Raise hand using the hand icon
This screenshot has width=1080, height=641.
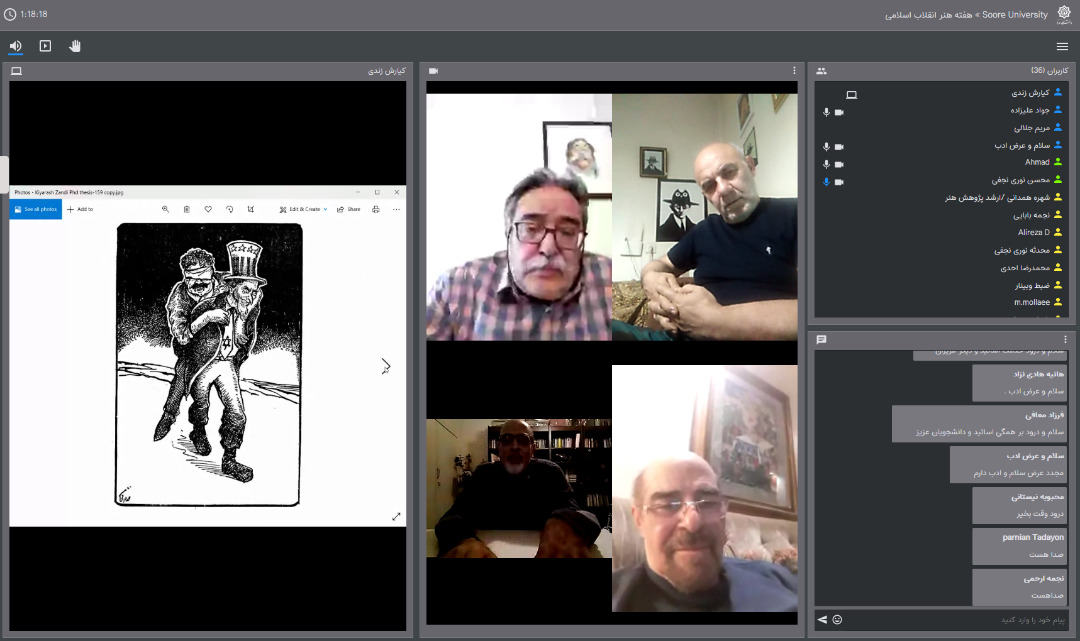click(75, 46)
